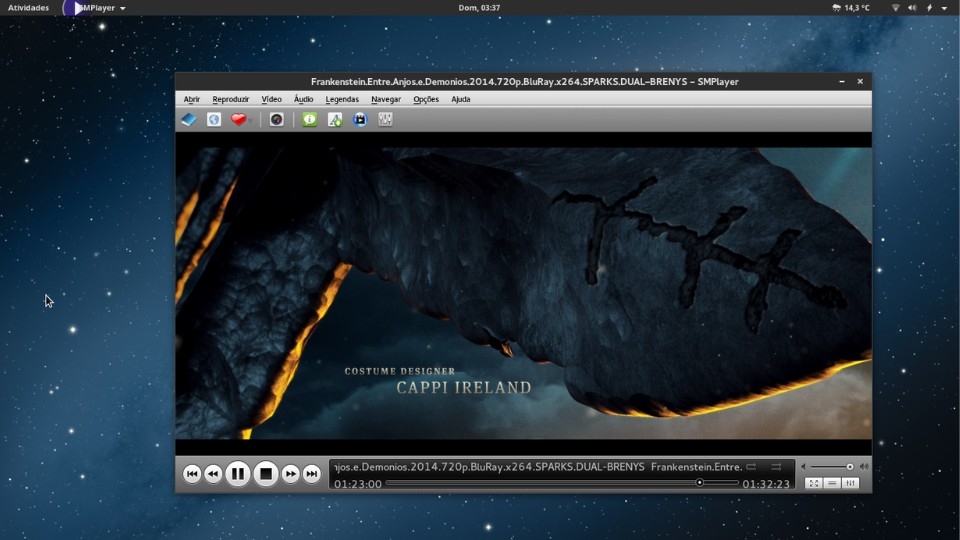The width and height of the screenshot is (960, 540).
Task: Close the SMPlayer window
Action: 860,81
